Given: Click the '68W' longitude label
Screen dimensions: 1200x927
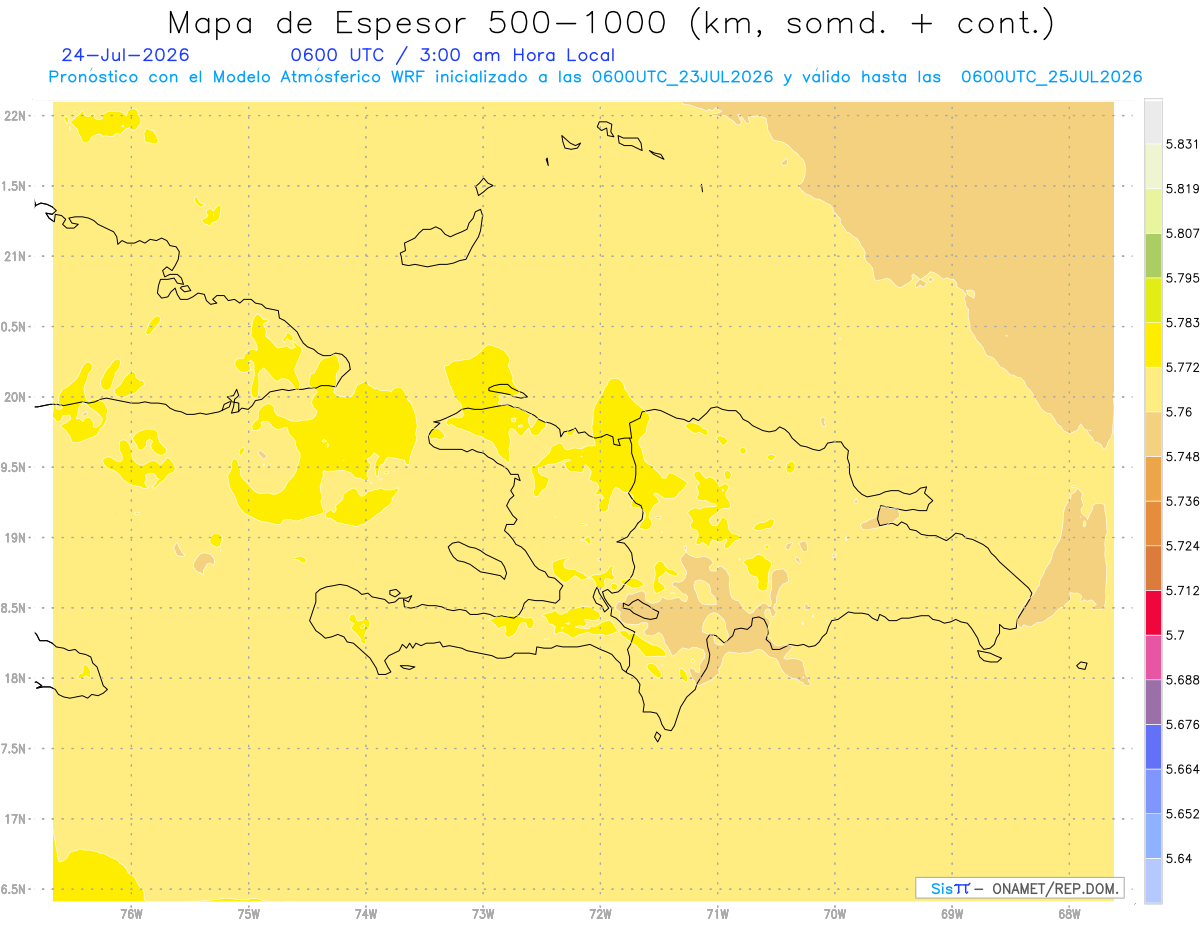Looking at the screenshot, I should pos(1069,913).
